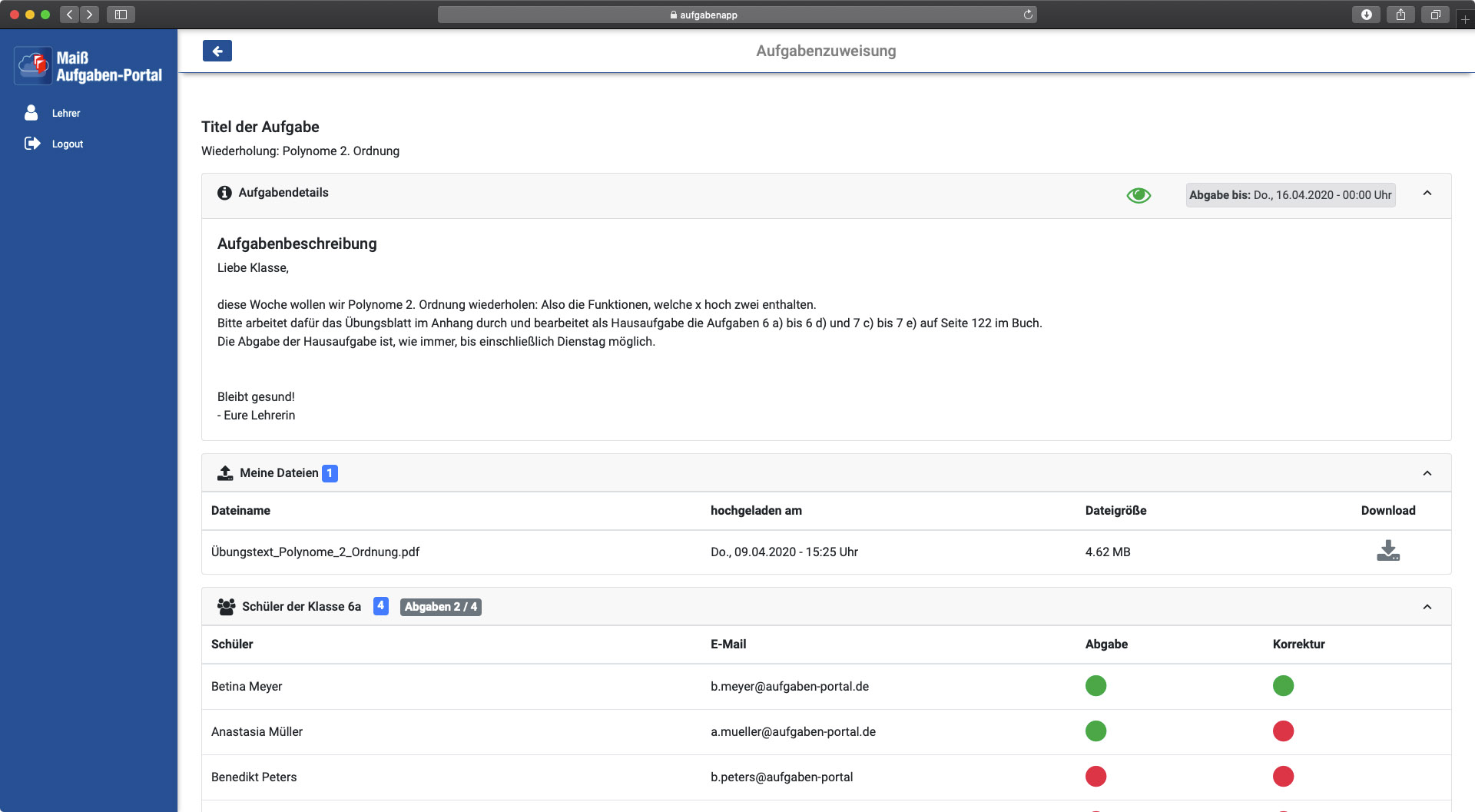This screenshot has height=812, width=1475.
Task: Toggle the browser sidebar button
Action: (121, 15)
